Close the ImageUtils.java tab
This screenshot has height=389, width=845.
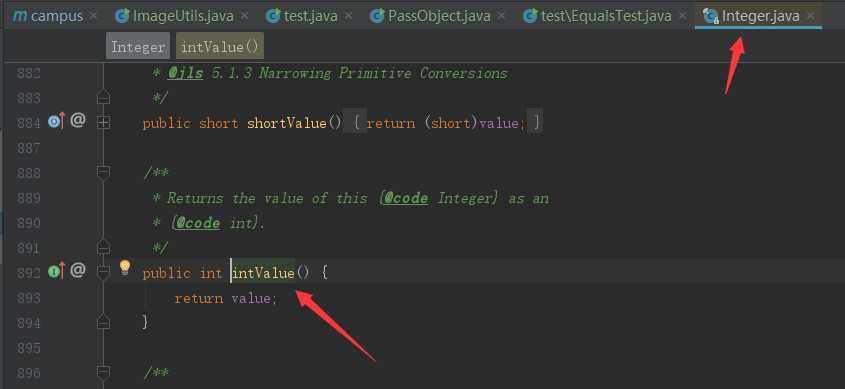click(x=245, y=16)
